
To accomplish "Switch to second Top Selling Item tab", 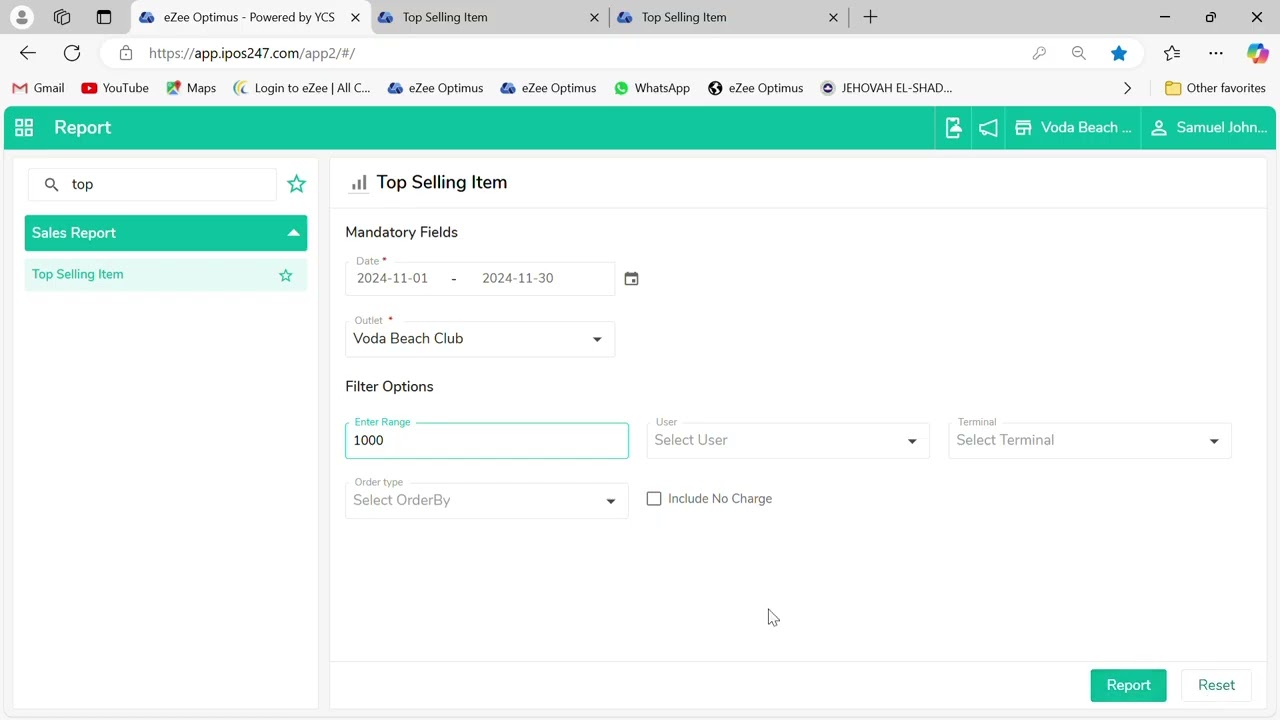I will (489, 17).
